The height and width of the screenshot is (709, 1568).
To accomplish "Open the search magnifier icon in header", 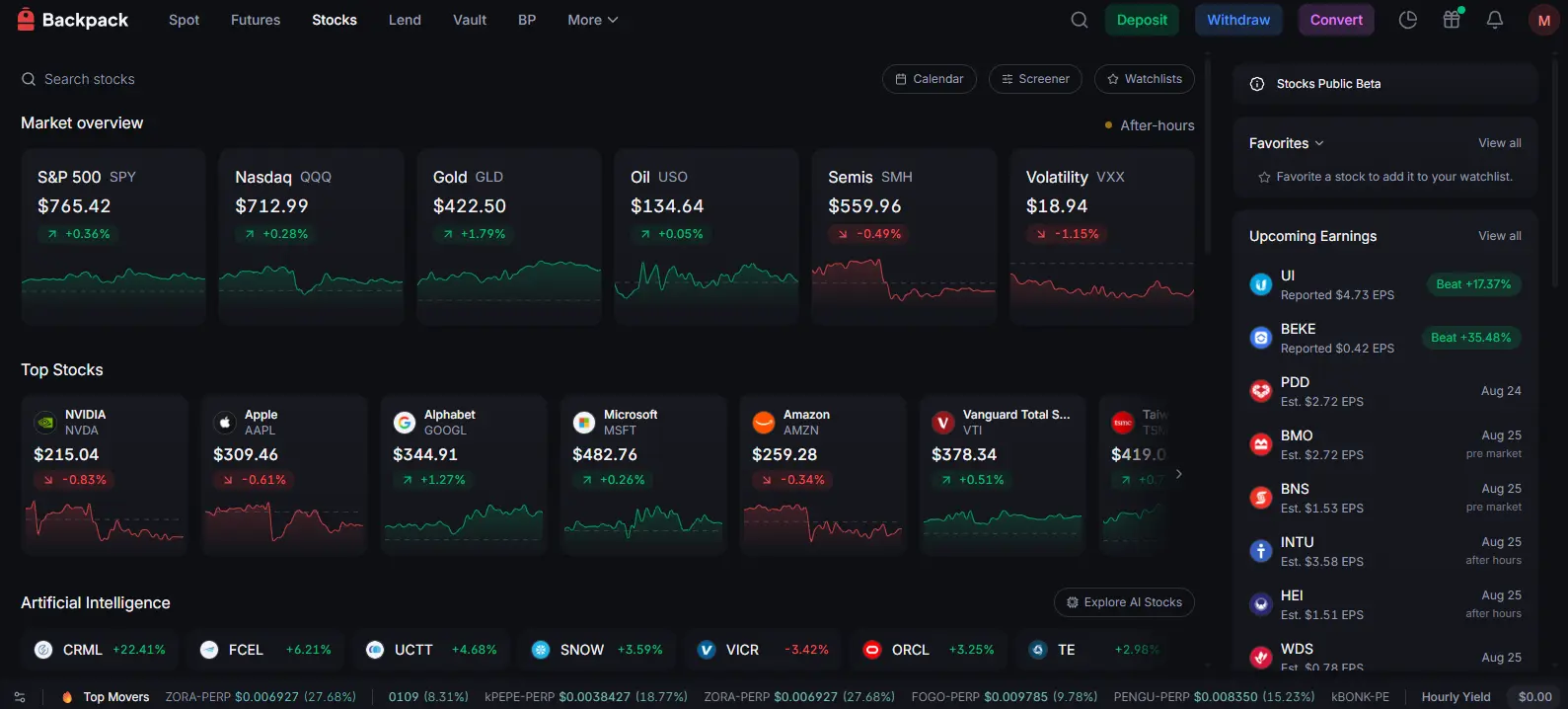I will coord(1080,20).
